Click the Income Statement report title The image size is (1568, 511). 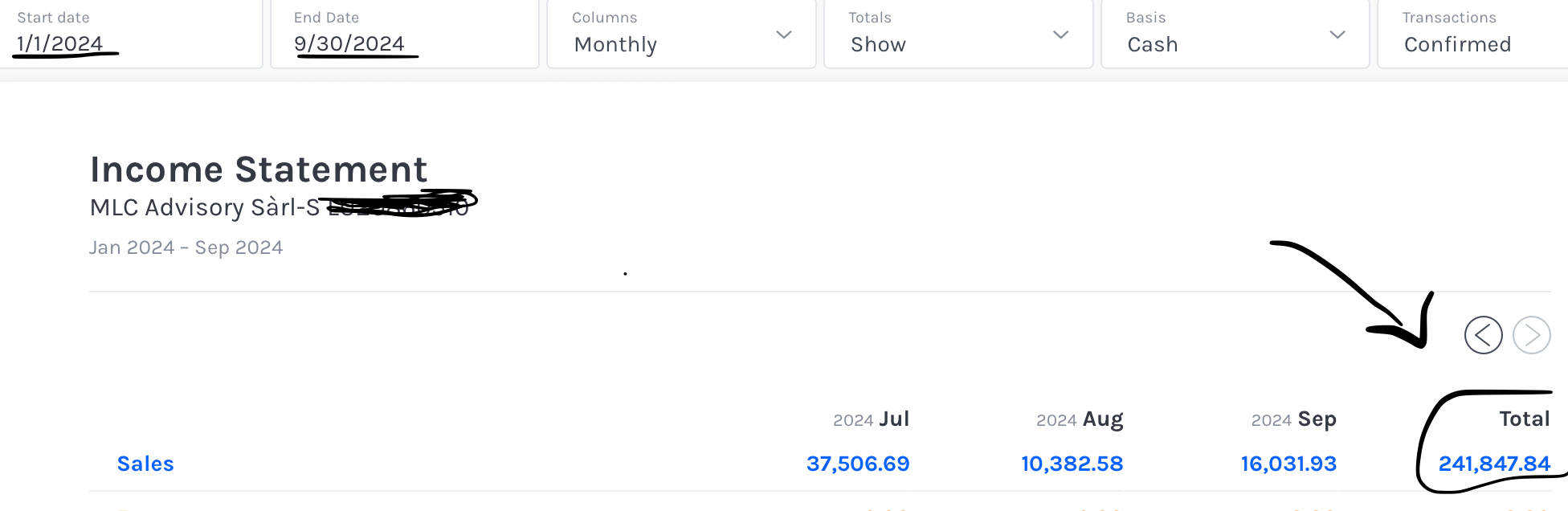click(259, 170)
